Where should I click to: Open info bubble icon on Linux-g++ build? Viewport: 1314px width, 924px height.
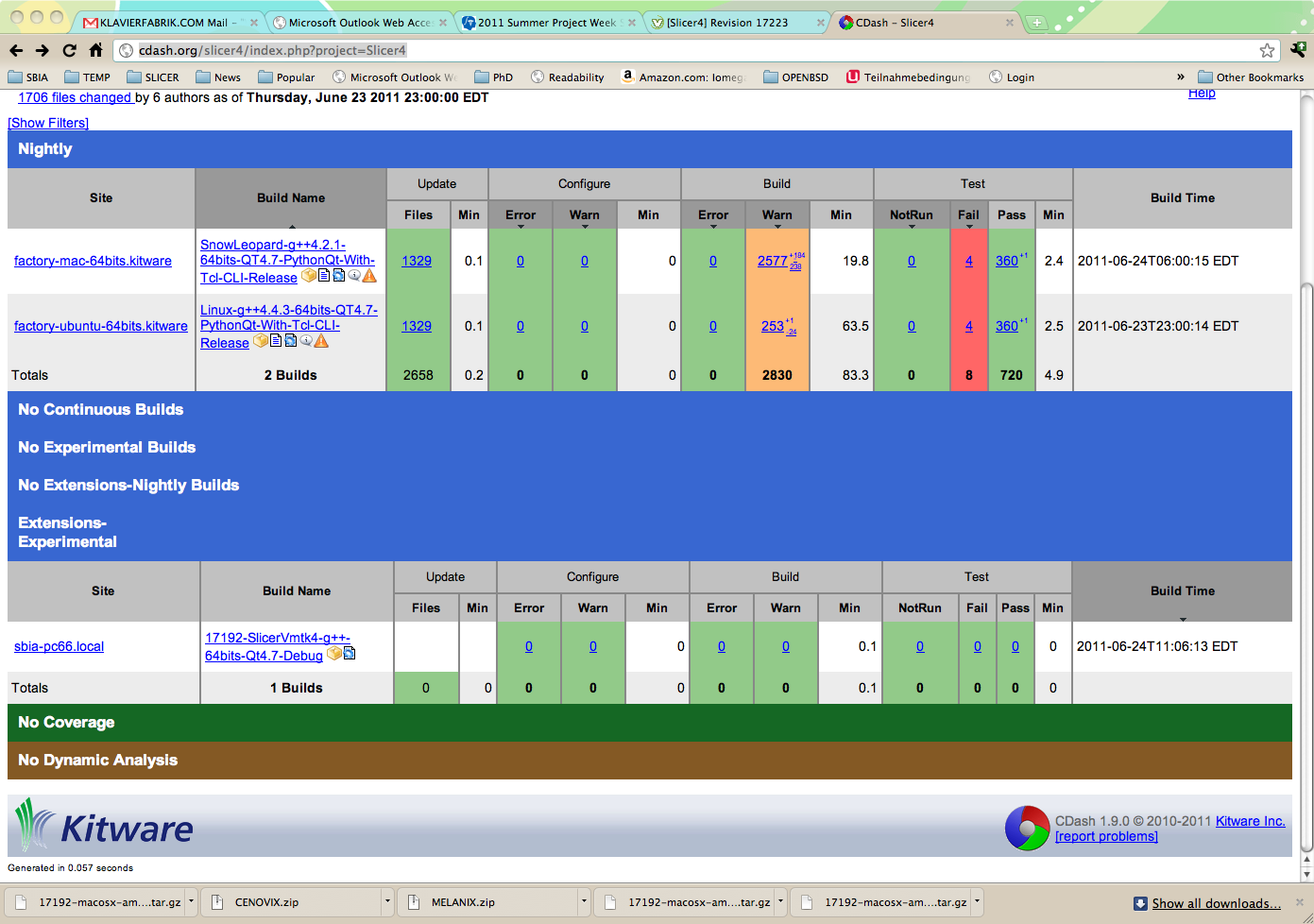pyautogui.click(x=305, y=340)
